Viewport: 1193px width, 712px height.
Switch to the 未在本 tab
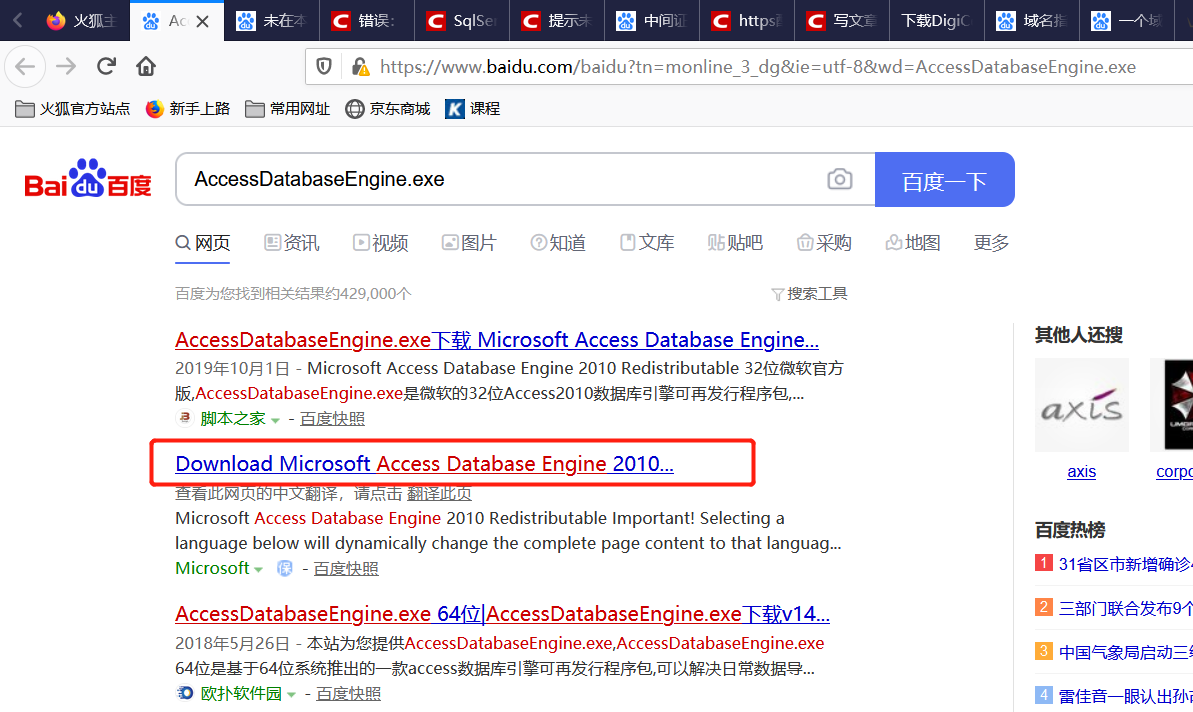(x=272, y=21)
